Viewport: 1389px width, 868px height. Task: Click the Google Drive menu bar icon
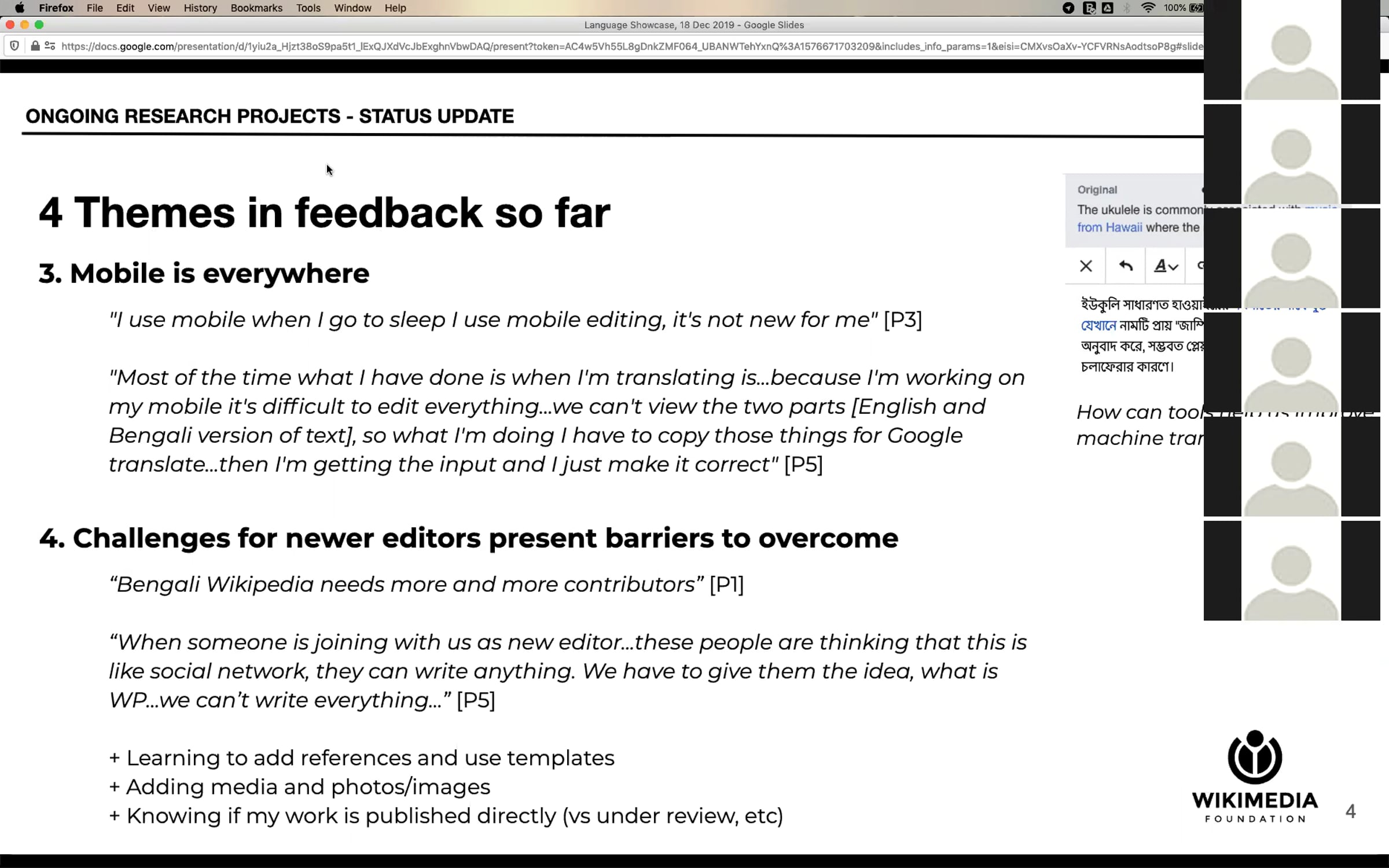[1107, 8]
